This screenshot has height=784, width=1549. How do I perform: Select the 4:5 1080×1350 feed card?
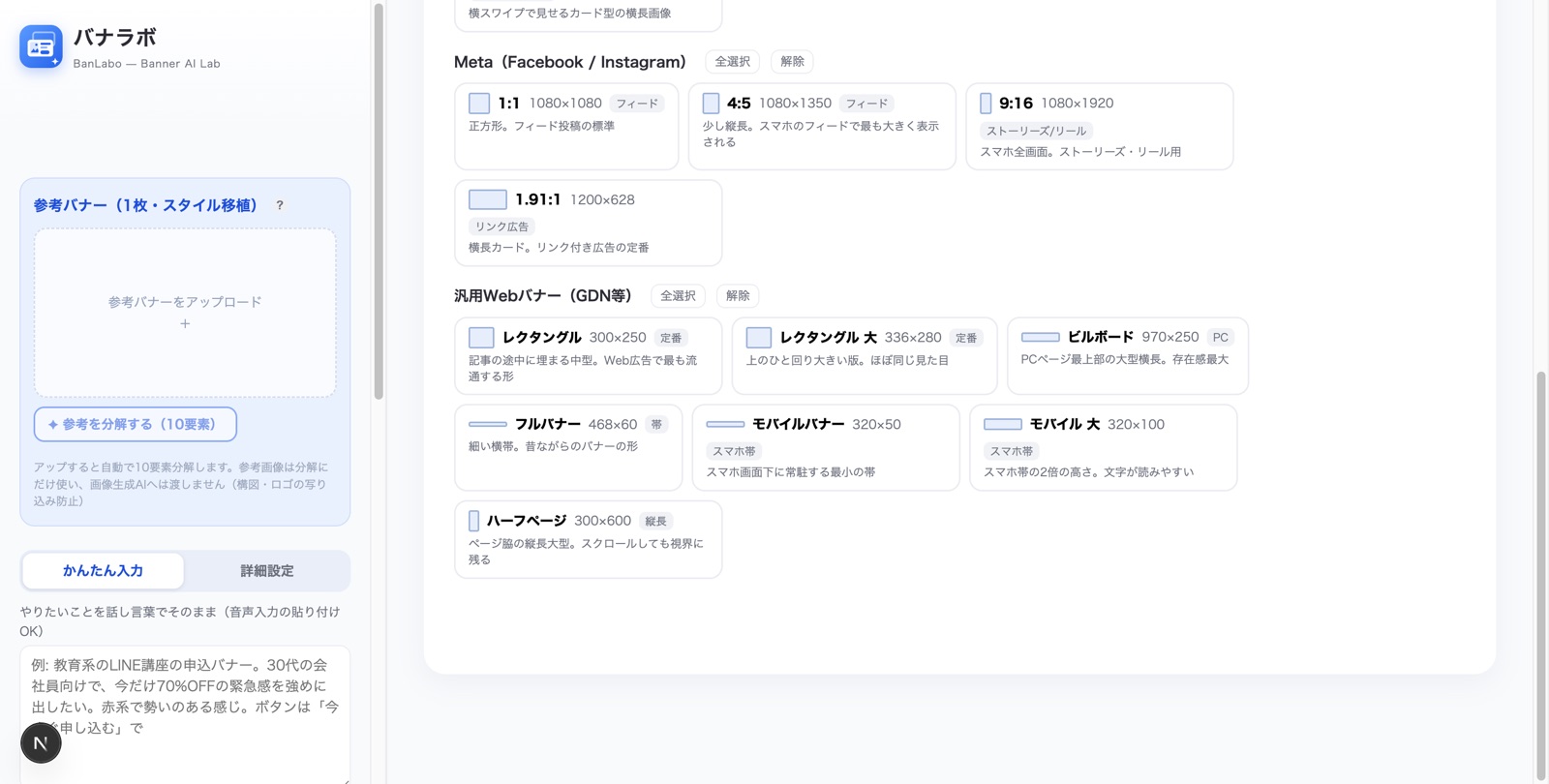coord(822,126)
